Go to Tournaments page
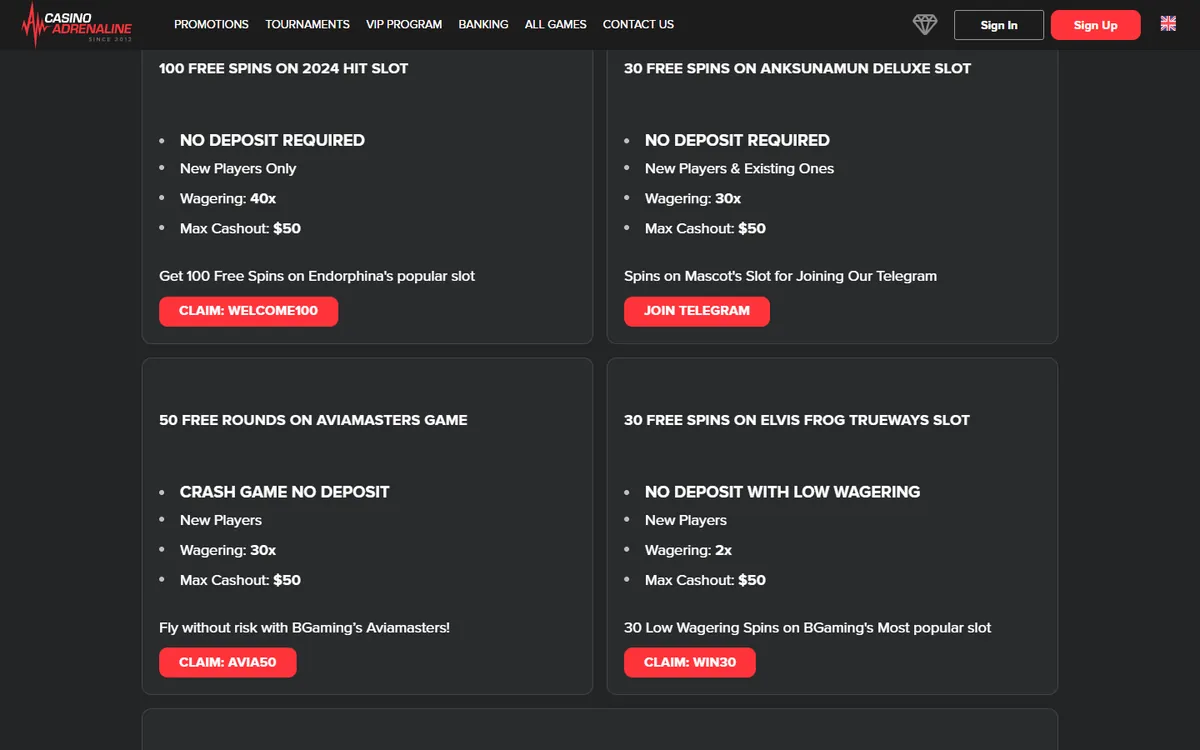This screenshot has height=750, width=1200. tap(307, 24)
